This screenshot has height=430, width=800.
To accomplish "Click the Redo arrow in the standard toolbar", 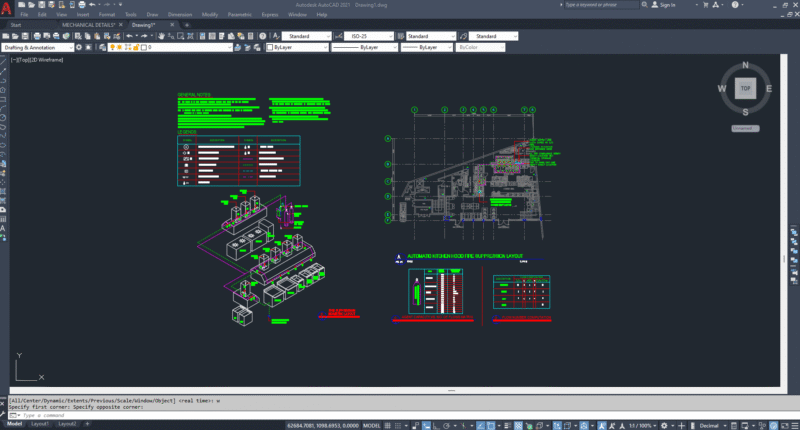I will pyautogui.click(x=144, y=36).
